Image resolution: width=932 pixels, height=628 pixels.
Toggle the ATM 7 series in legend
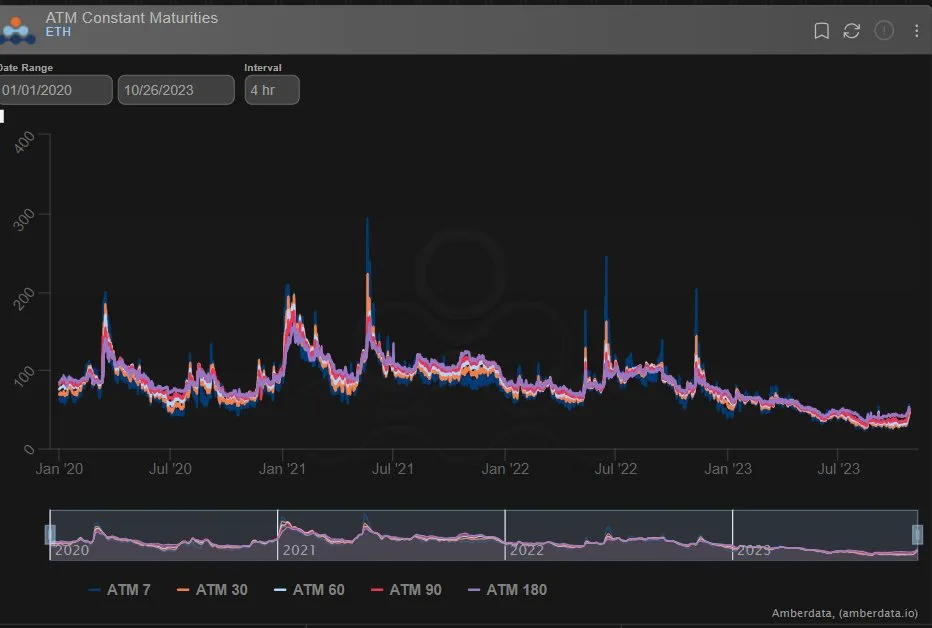click(119, 589)
